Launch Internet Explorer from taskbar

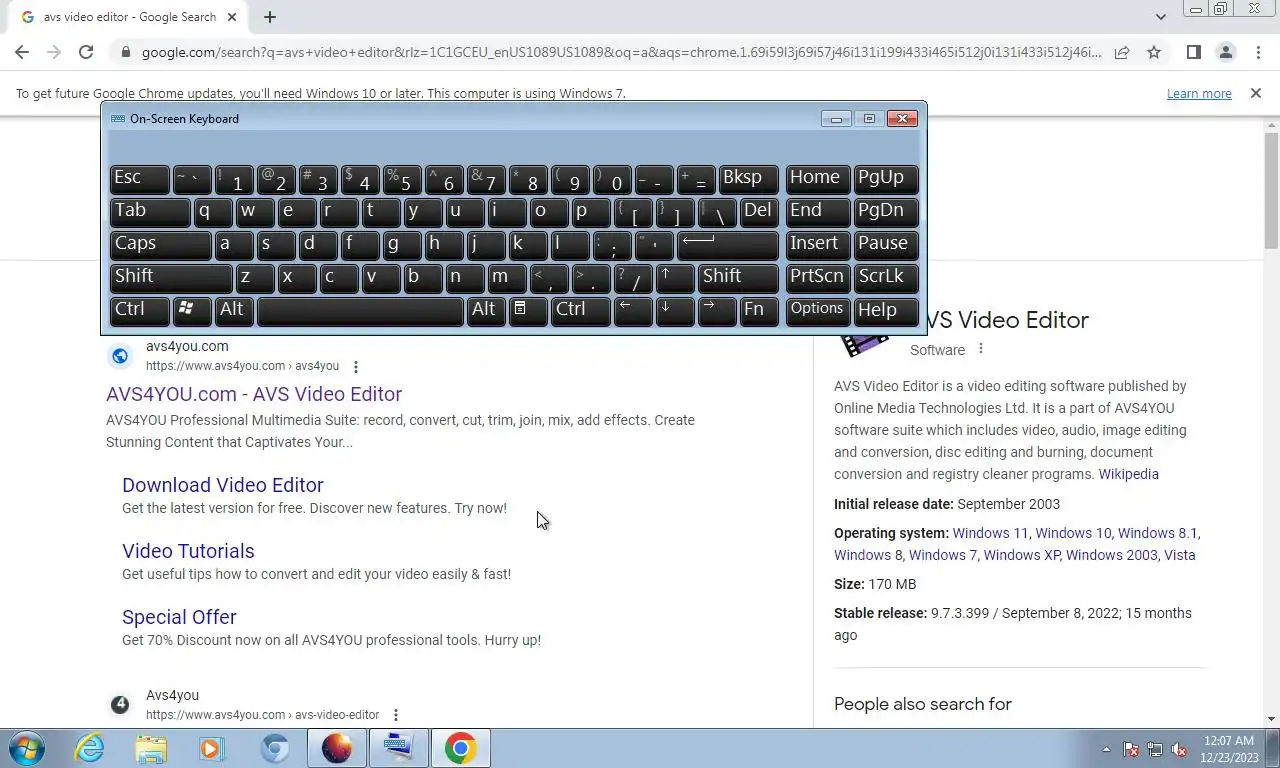coord(90,748)
